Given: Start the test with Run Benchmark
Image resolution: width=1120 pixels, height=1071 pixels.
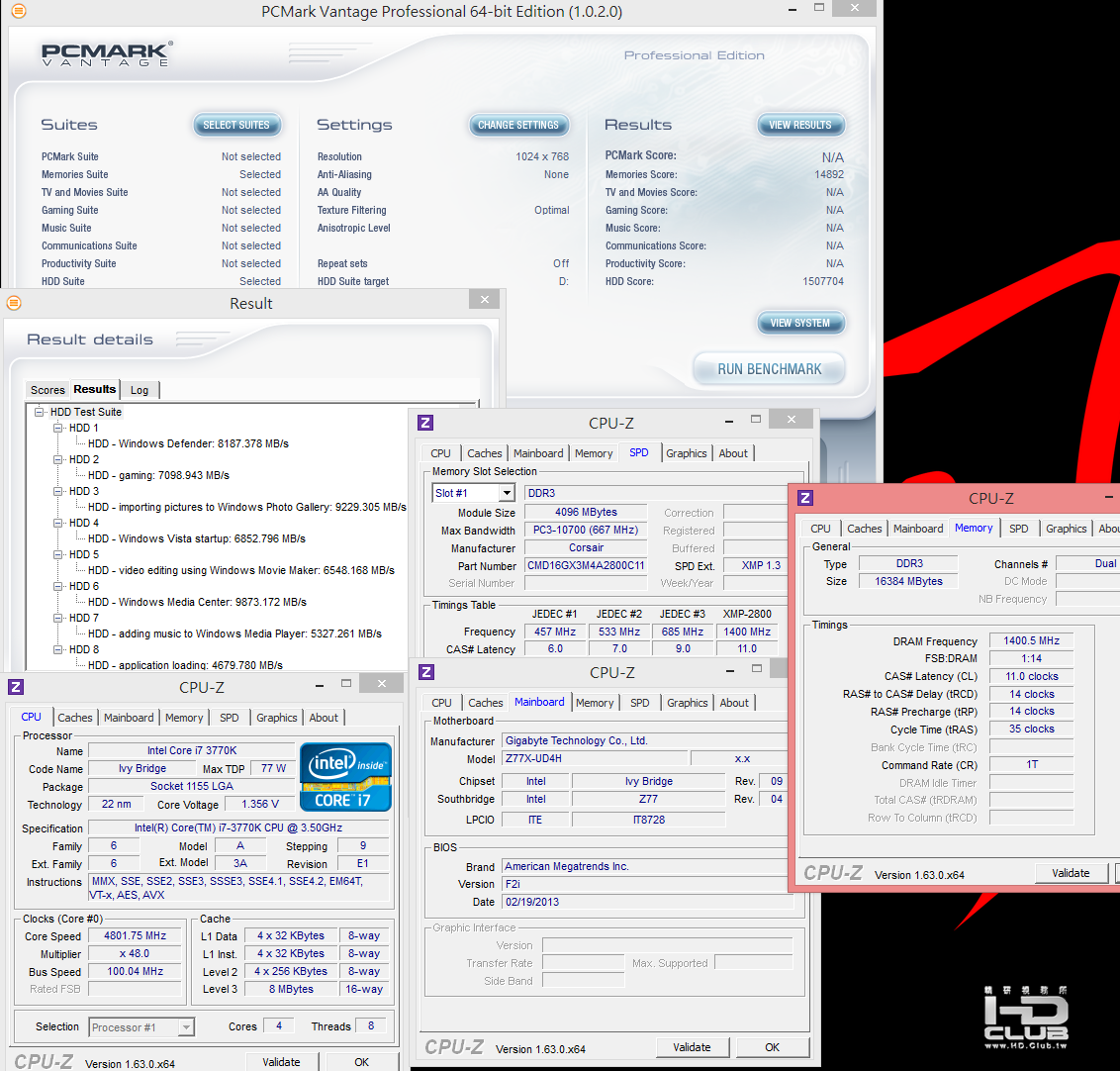Looking at the screenshot, I should 770,369.
